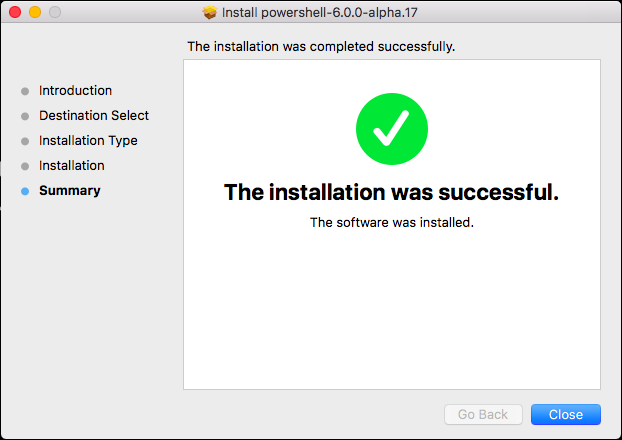The height and width of the screenshot is (440, 622).
Task: Click 'The software was installed.' text
Action: [x=392, y=223]
